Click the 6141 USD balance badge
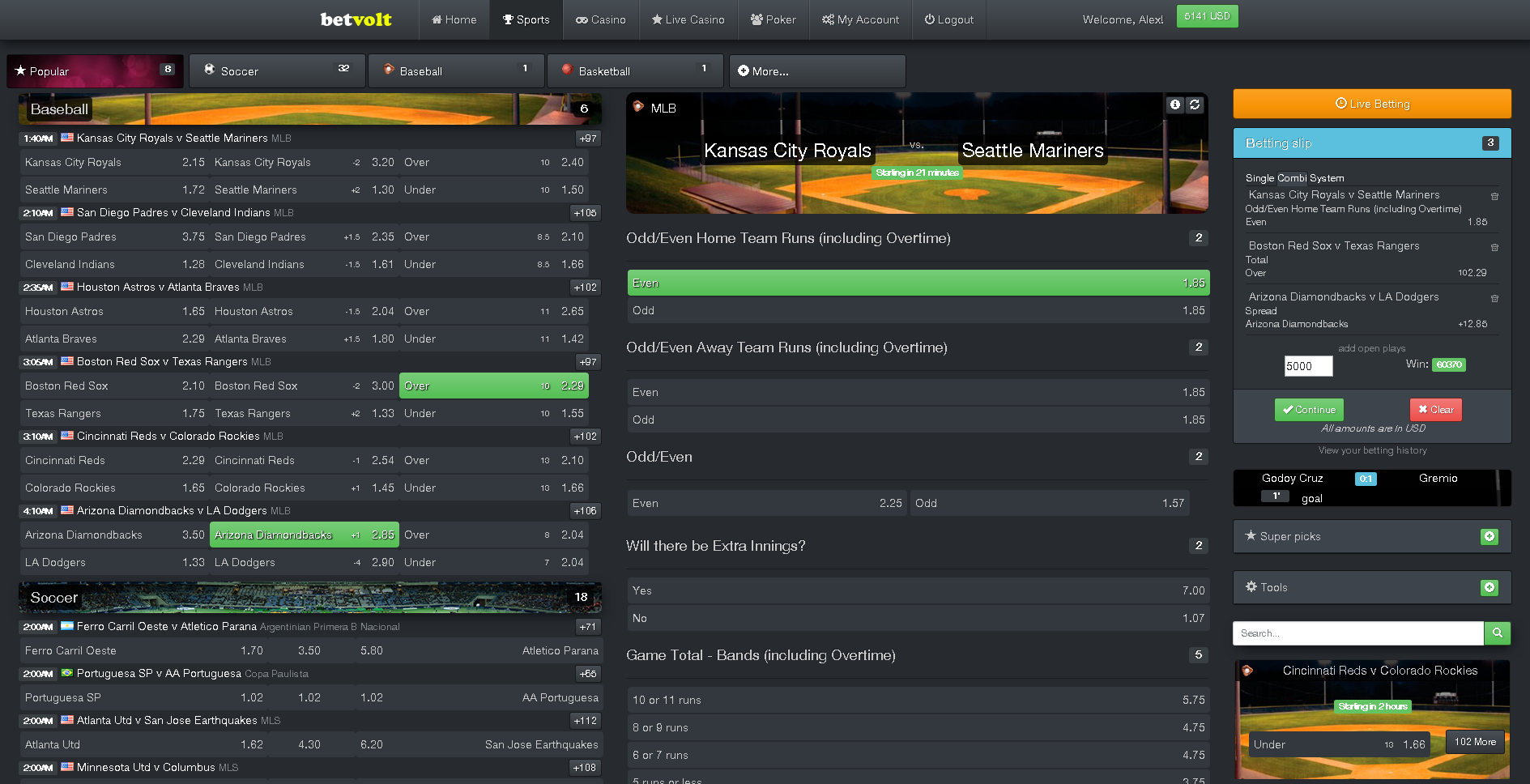 (1207, 16)
